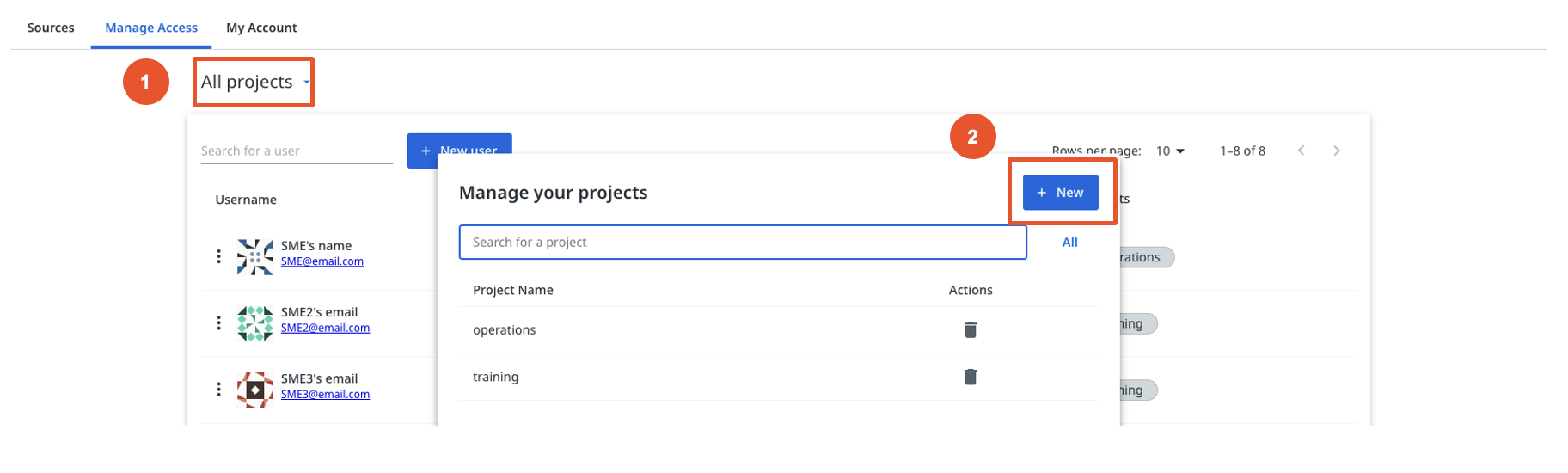The image size is (1568, 473).
Task: Delete the operations project
Action: tap(971, 329)
